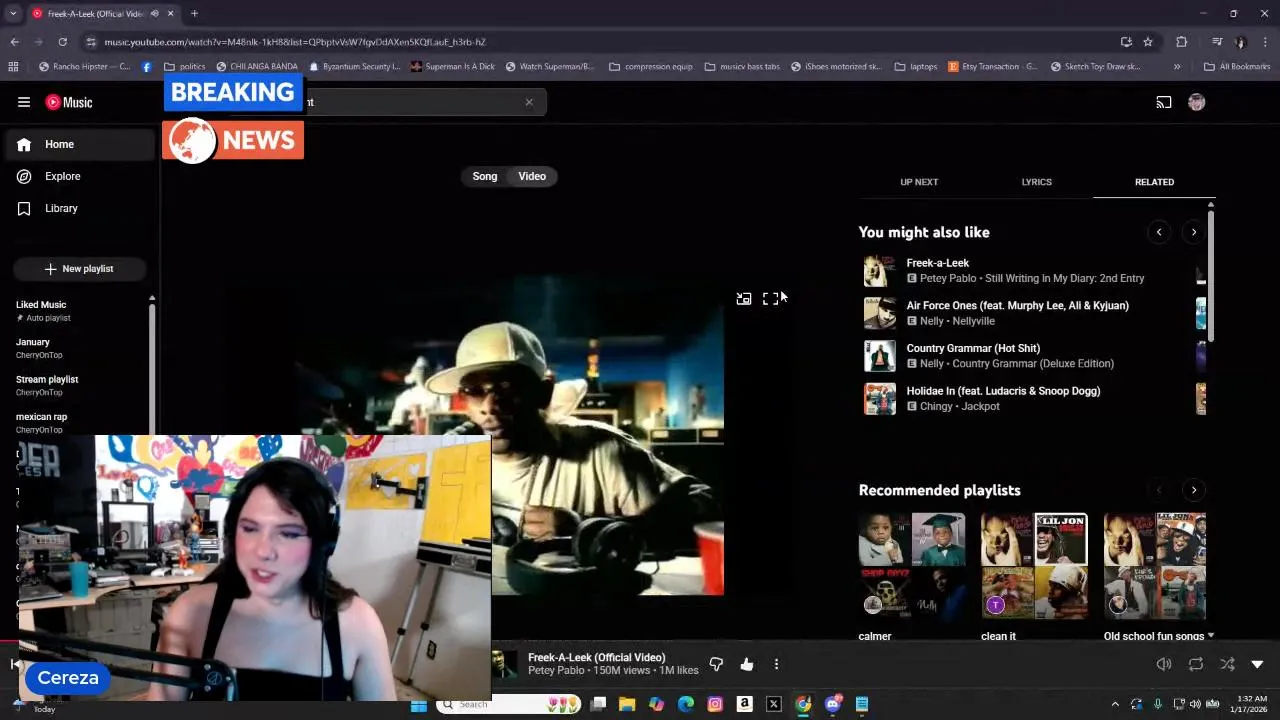Dislike the current song
Screen dimensions: 1280x720
pos(716,664)
